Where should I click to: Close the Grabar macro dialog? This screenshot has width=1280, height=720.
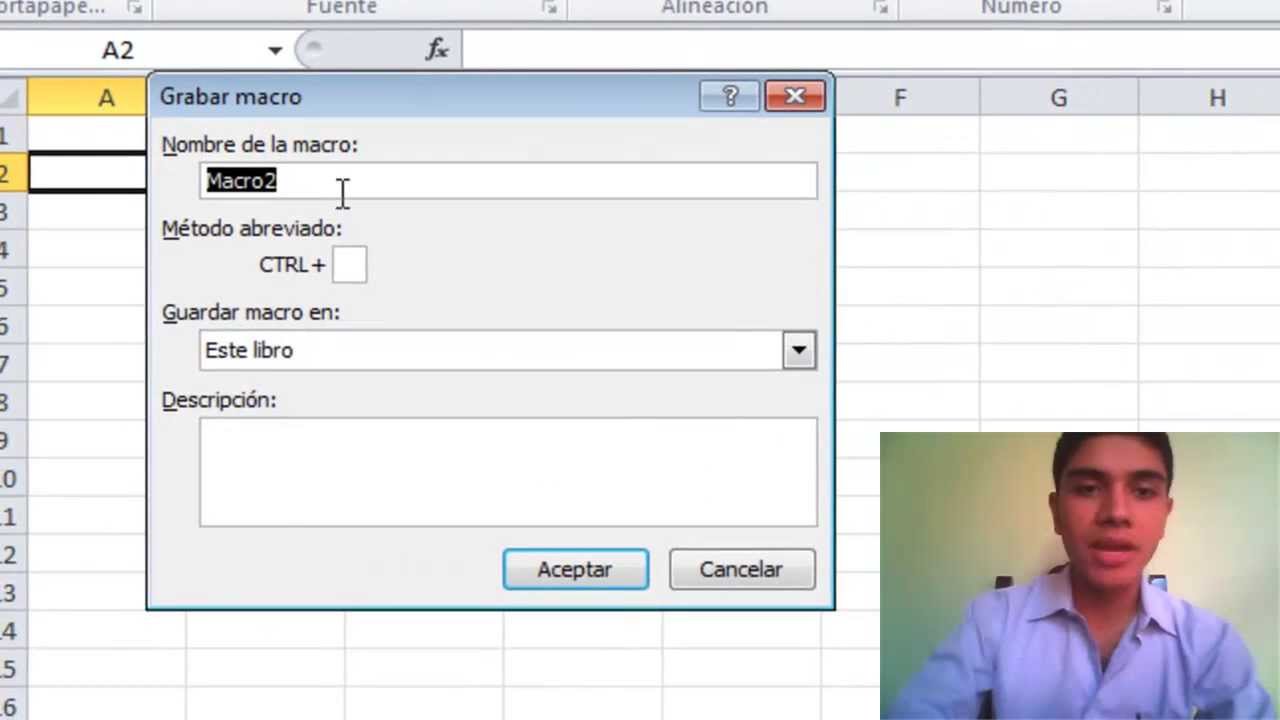pos(795,96)
